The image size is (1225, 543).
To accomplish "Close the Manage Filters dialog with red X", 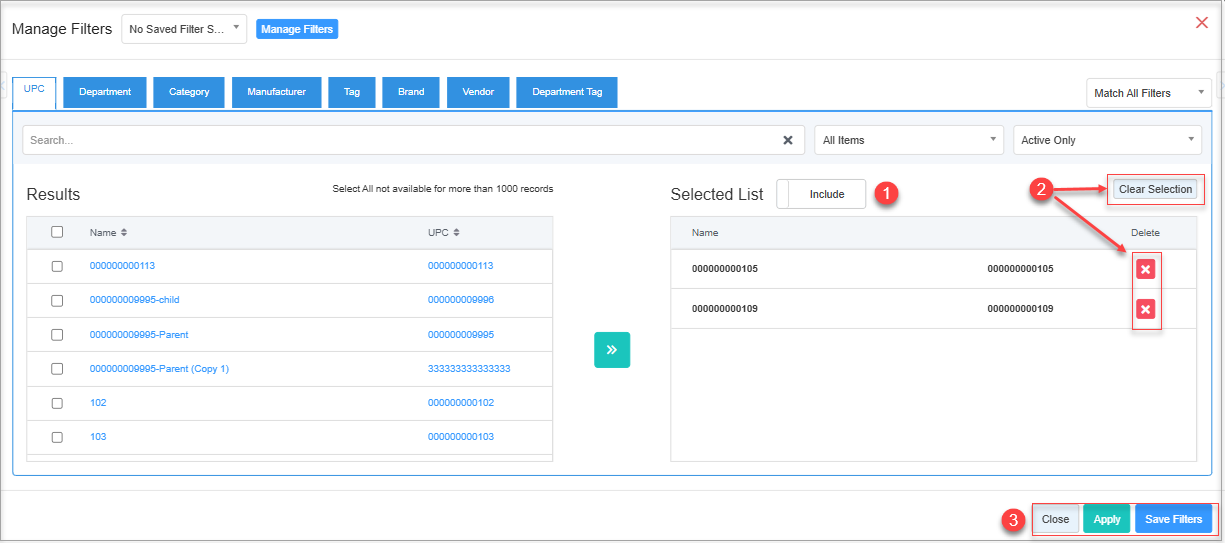I will coord(1202,23).
